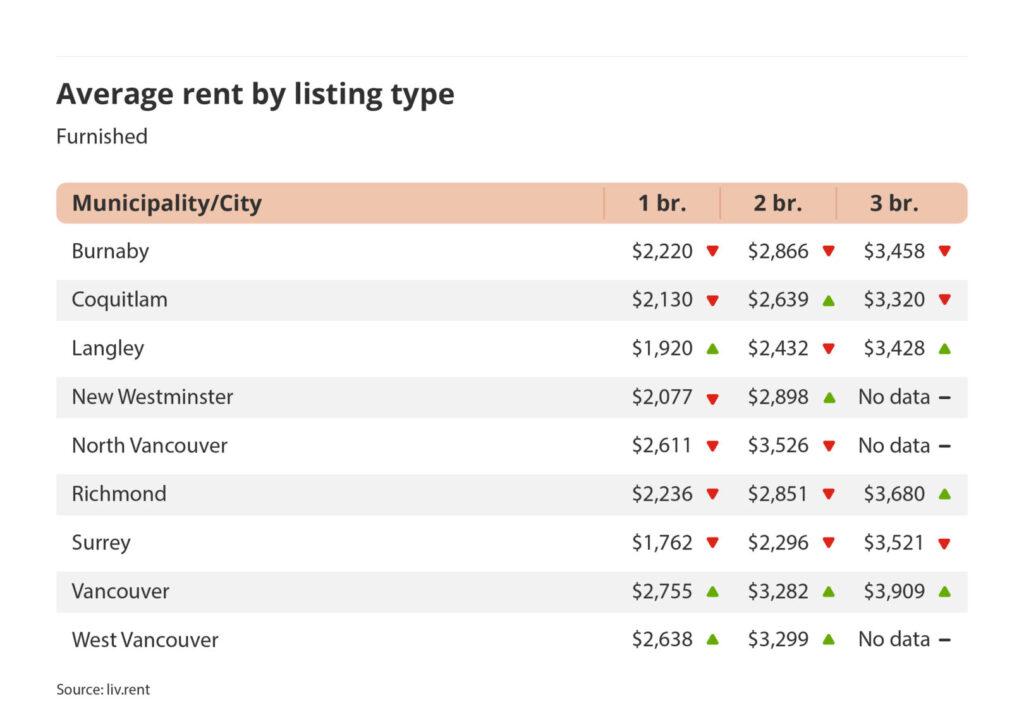
Task: Click the green up arrow next to Langley $1,920
Action: (x=712, y=348)
